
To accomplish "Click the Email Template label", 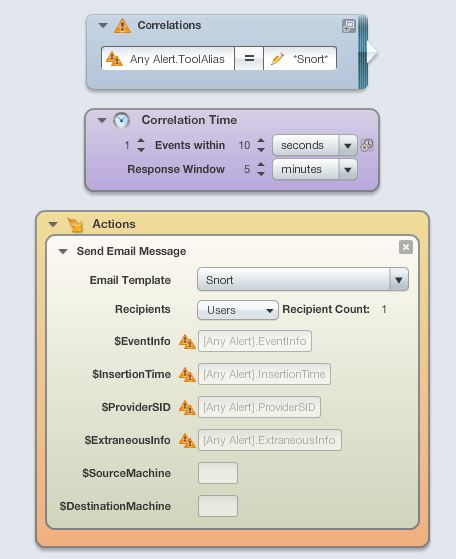I will 130,280.
